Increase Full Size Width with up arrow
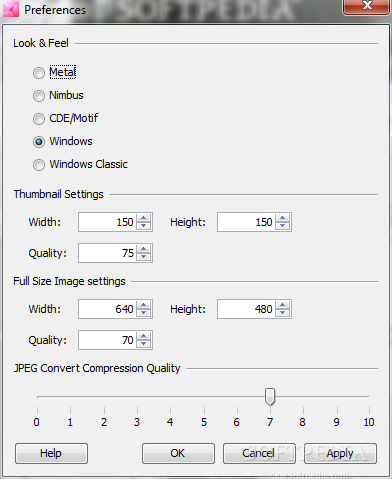 (144, 305)
